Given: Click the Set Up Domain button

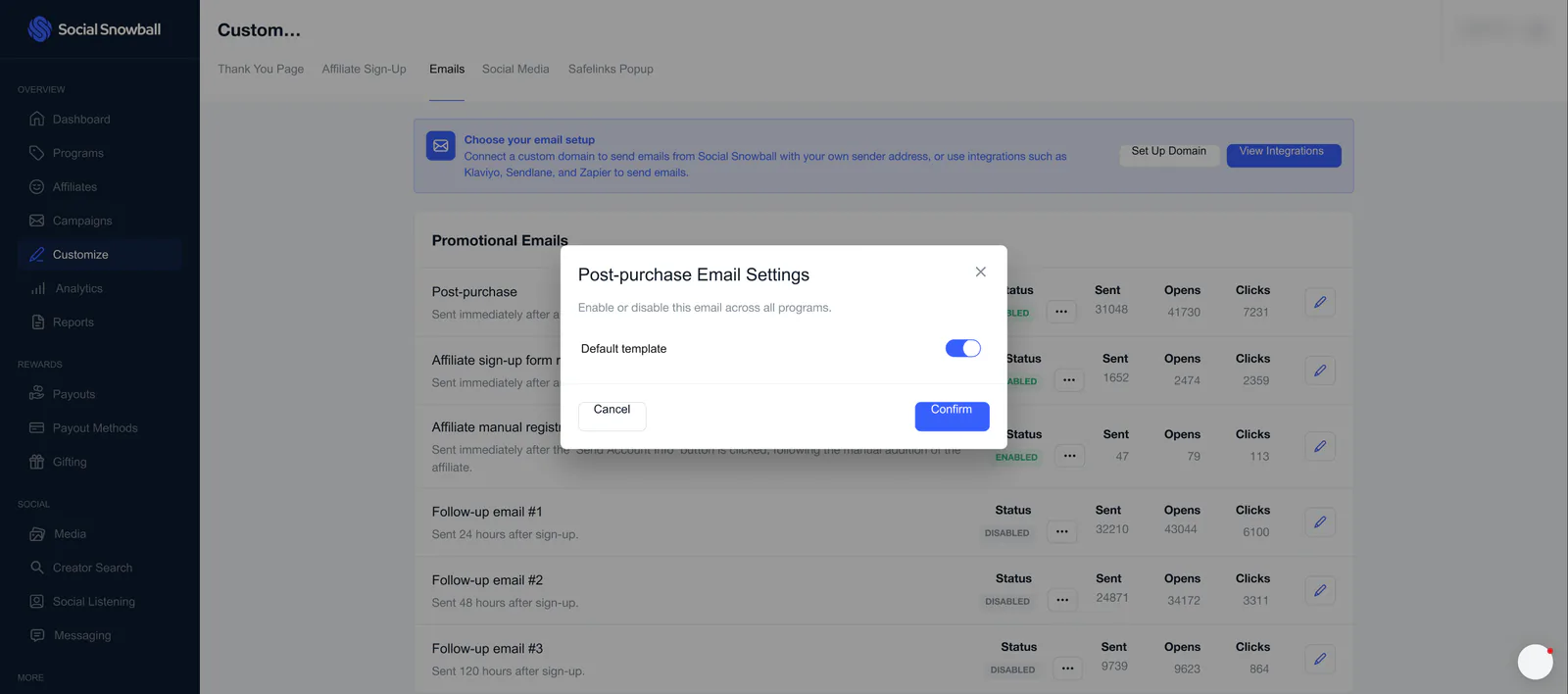Looking at the screenshot, I should (x=1169, y=155).
